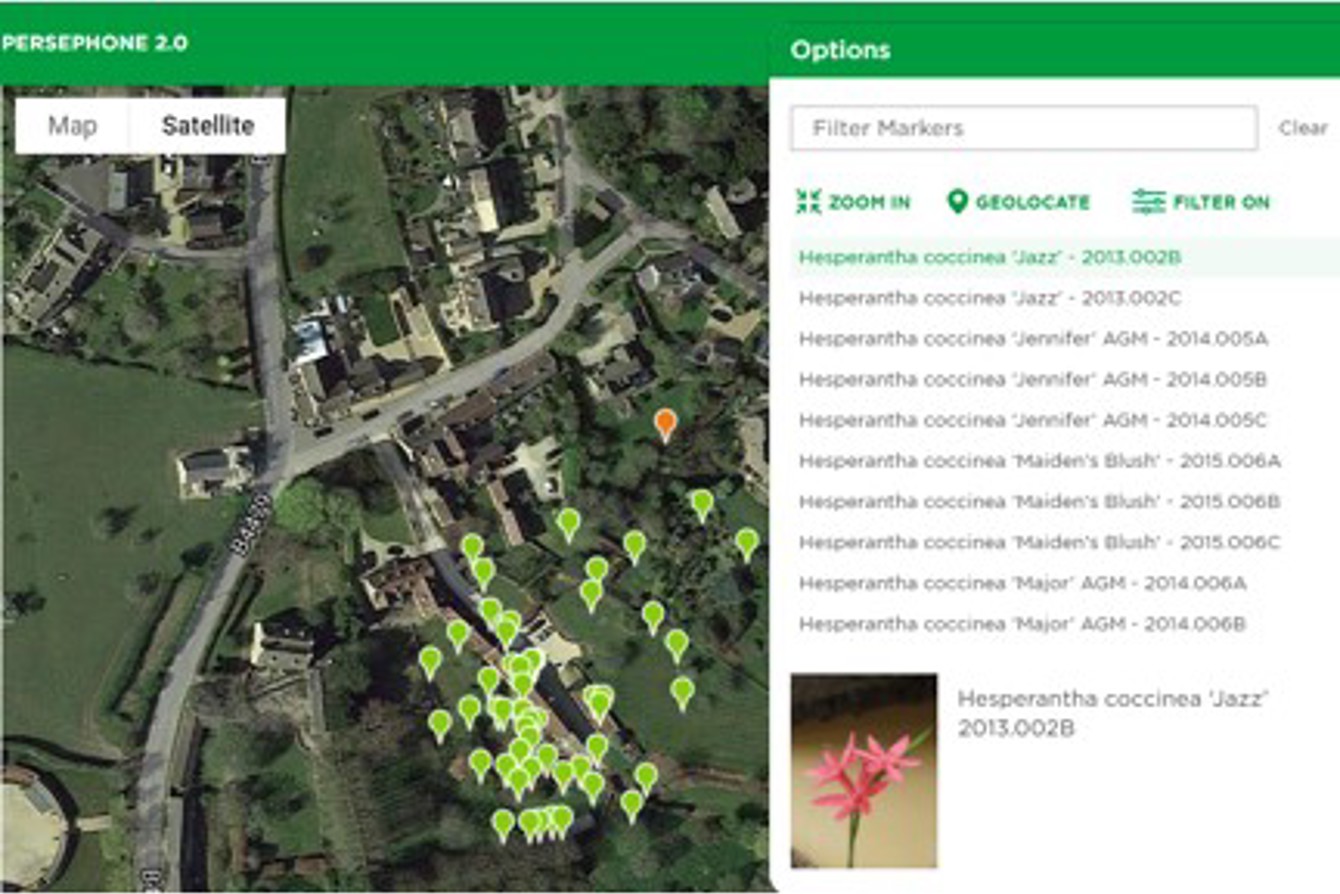Choose 'Jennifer' AGM 2014.005A list item
The image size is (1340, 894).
[1033, 339]
